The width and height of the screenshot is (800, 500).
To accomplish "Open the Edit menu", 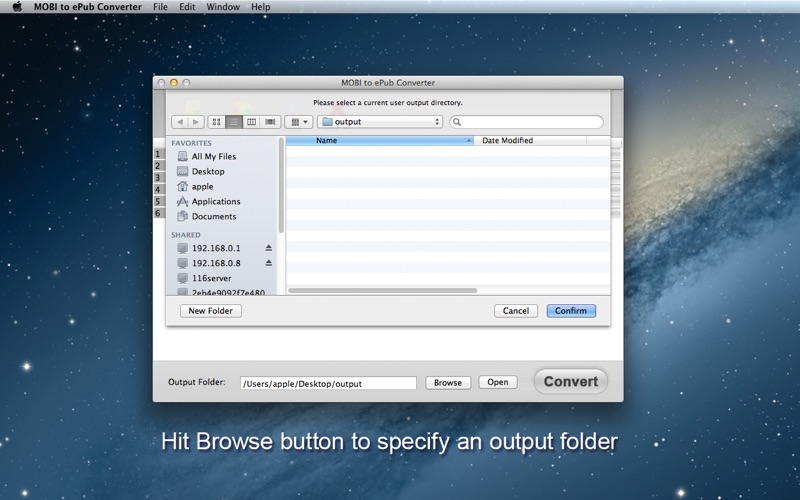I will (x=187, y=7).
